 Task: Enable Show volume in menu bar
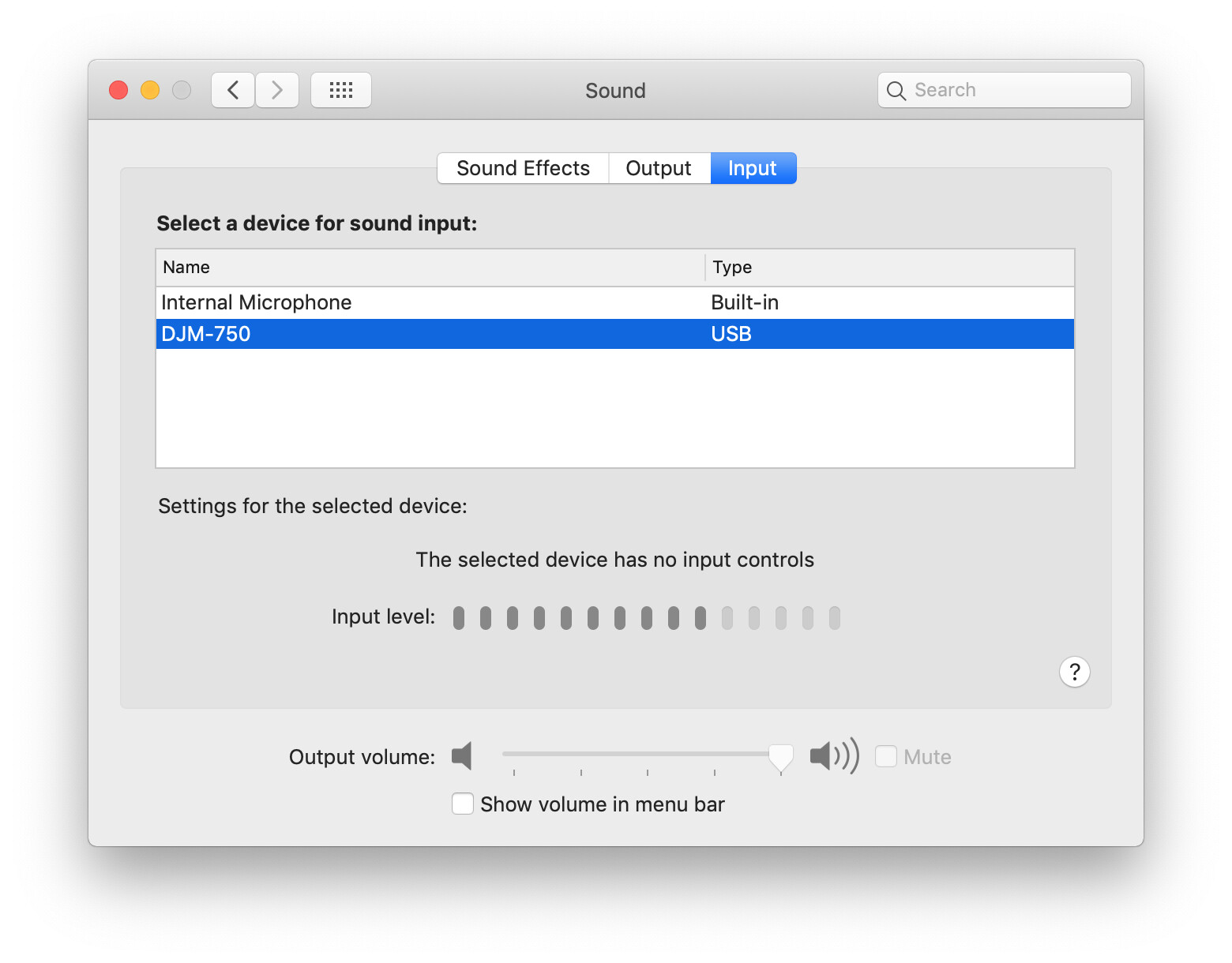pos(463,804)
